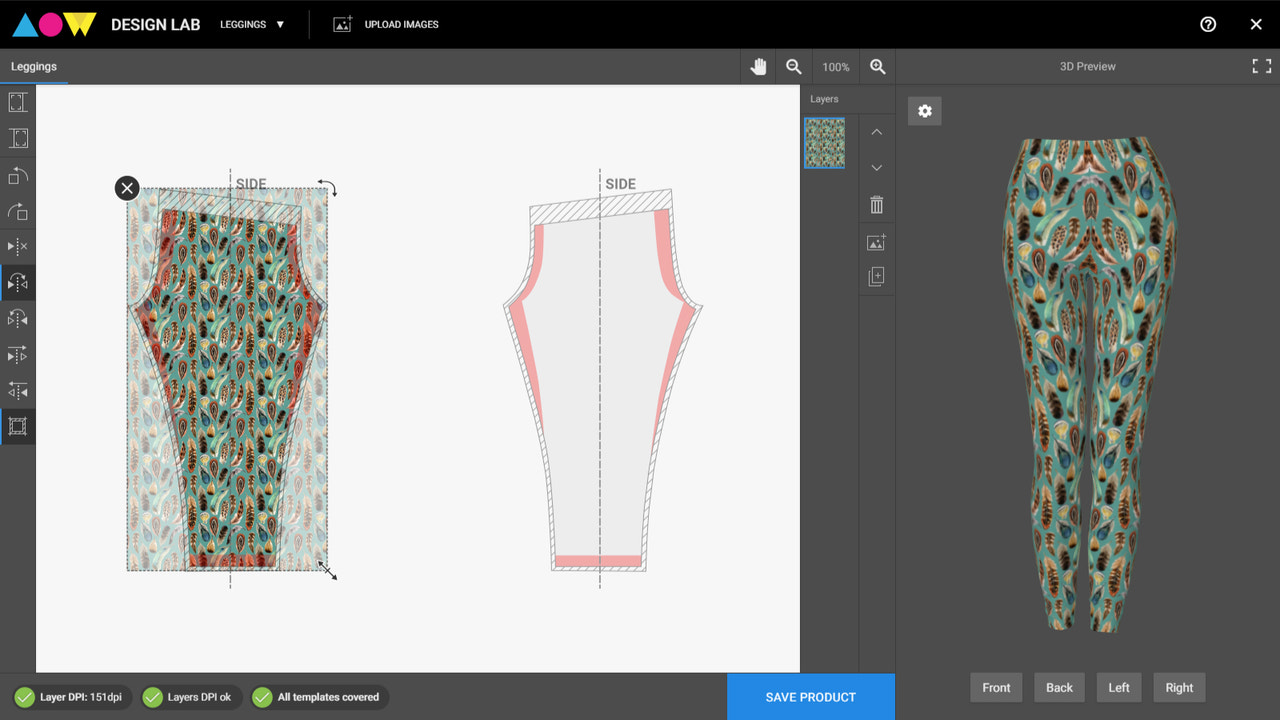This screenshot has height=720, width=1280.
Task: Click SAVE PRODUCT
Action: coord(810,696)
